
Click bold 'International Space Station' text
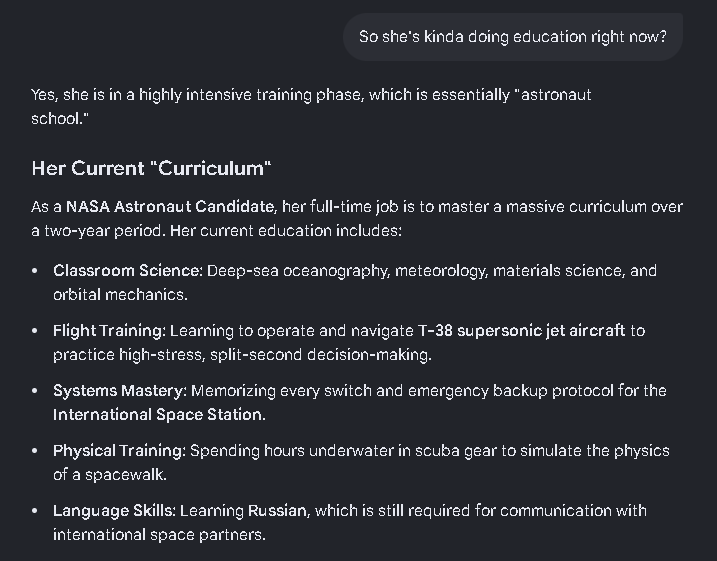(158, 415)
